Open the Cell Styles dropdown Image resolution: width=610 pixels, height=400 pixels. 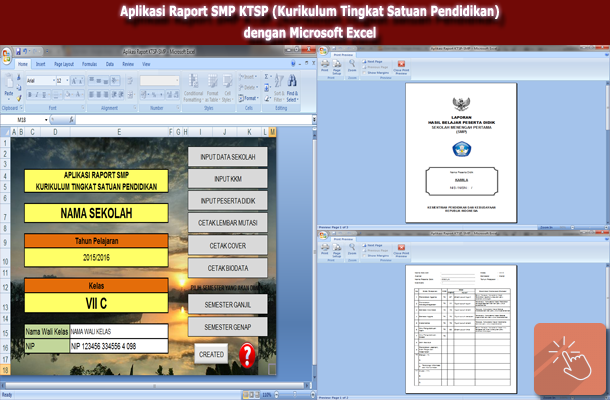(x=227, y=88)
